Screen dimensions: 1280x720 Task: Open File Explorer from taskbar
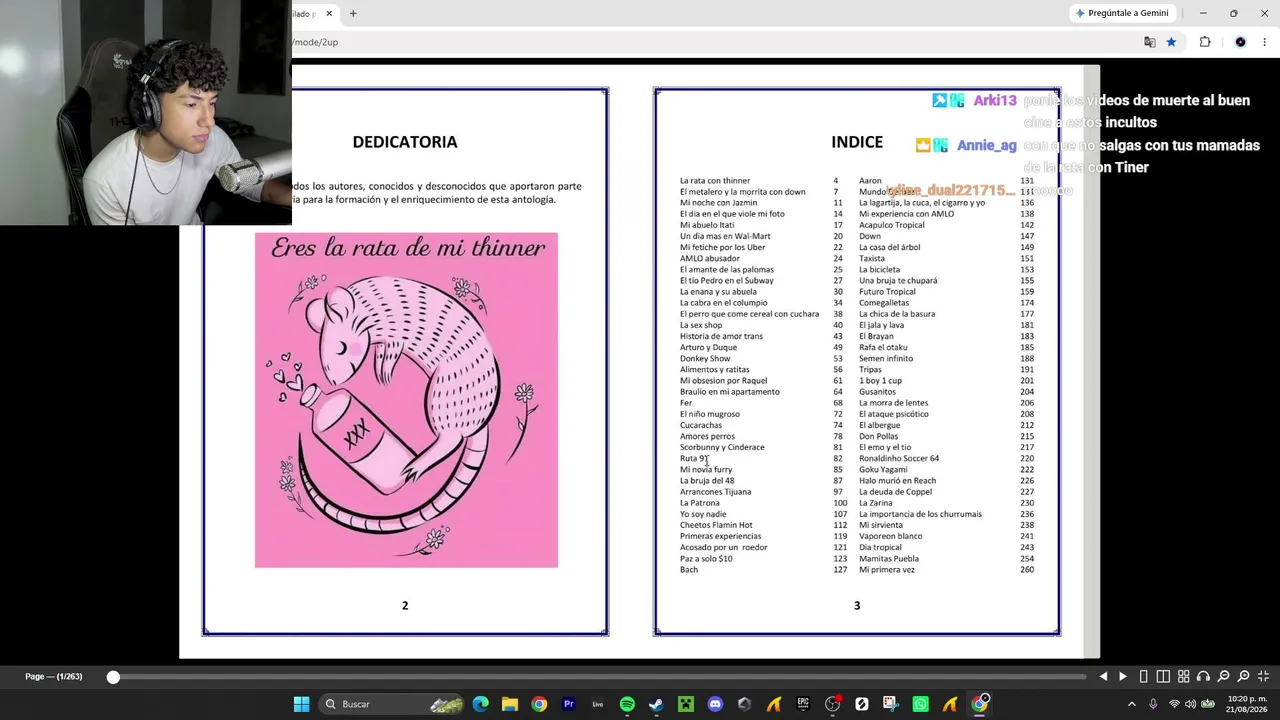pos(510,704)
